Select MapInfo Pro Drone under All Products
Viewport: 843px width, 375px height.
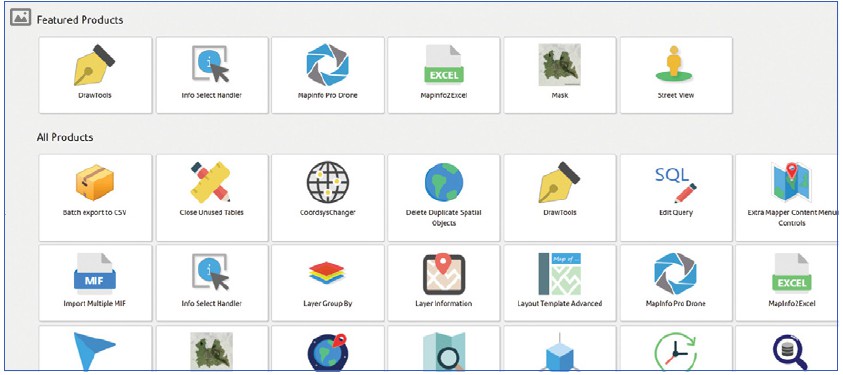[676, 283]
